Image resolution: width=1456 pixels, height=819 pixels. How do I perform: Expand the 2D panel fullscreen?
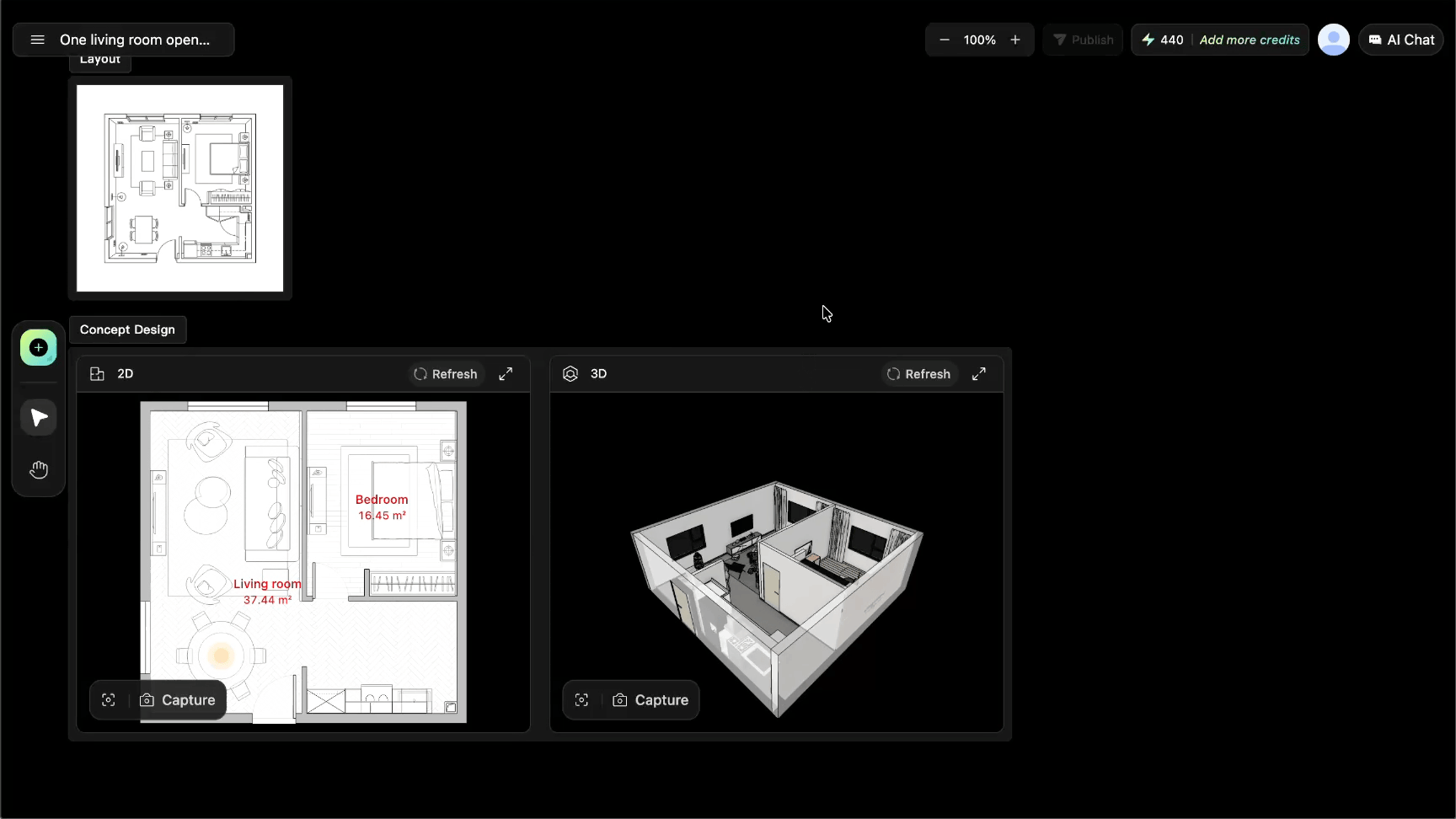click(x=506, y=374)
